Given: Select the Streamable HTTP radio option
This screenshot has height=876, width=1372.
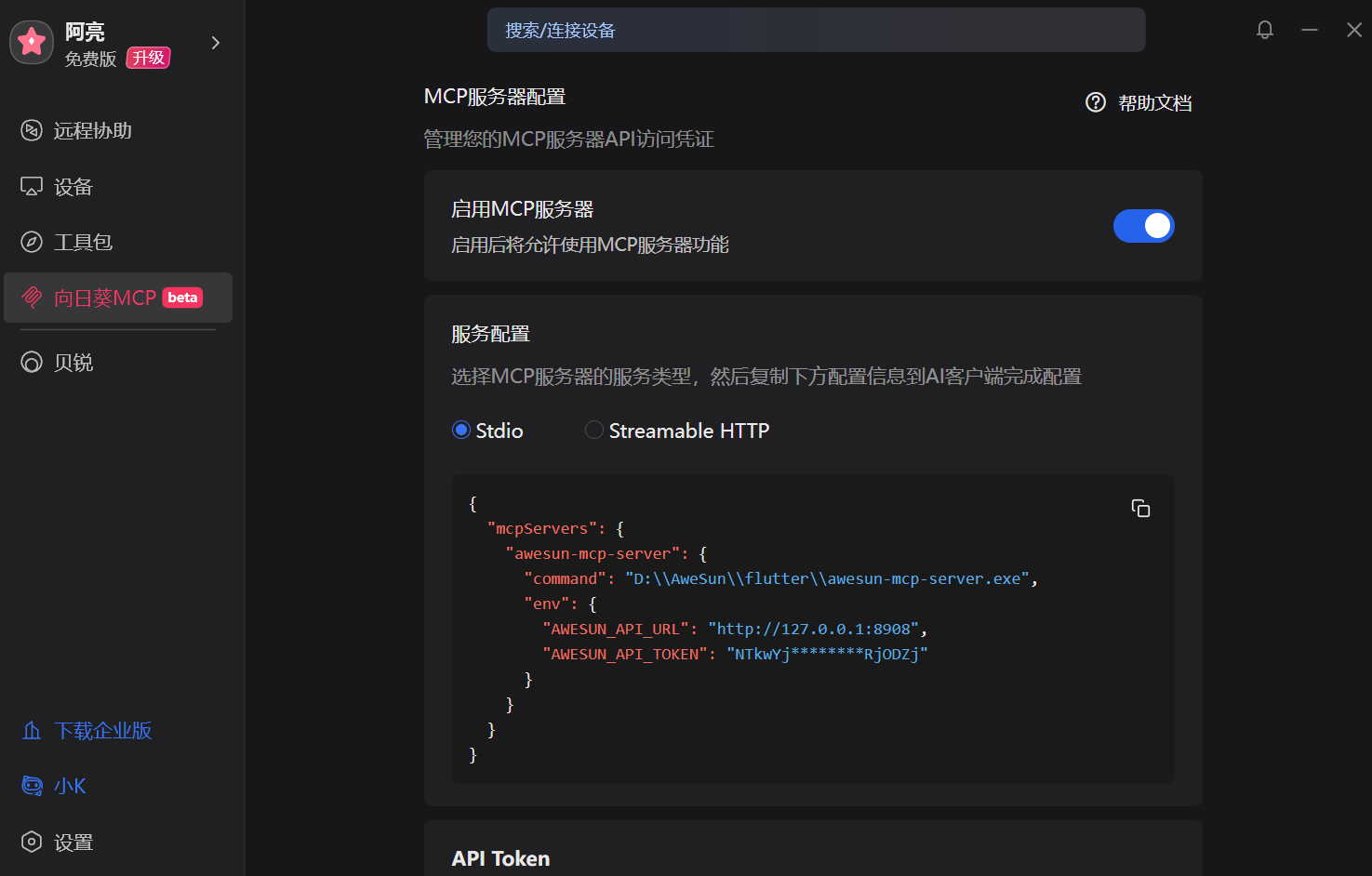Looking at the screenshot, I should click(x=593, y=430).
